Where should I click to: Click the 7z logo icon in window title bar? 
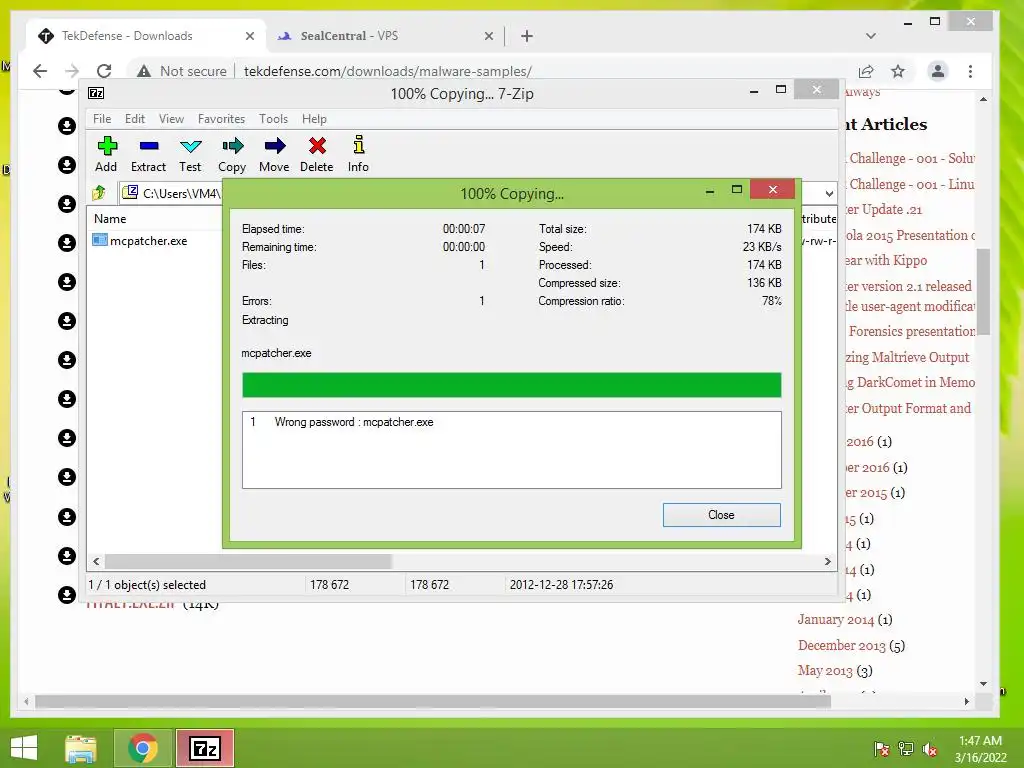tap(96, 93)
